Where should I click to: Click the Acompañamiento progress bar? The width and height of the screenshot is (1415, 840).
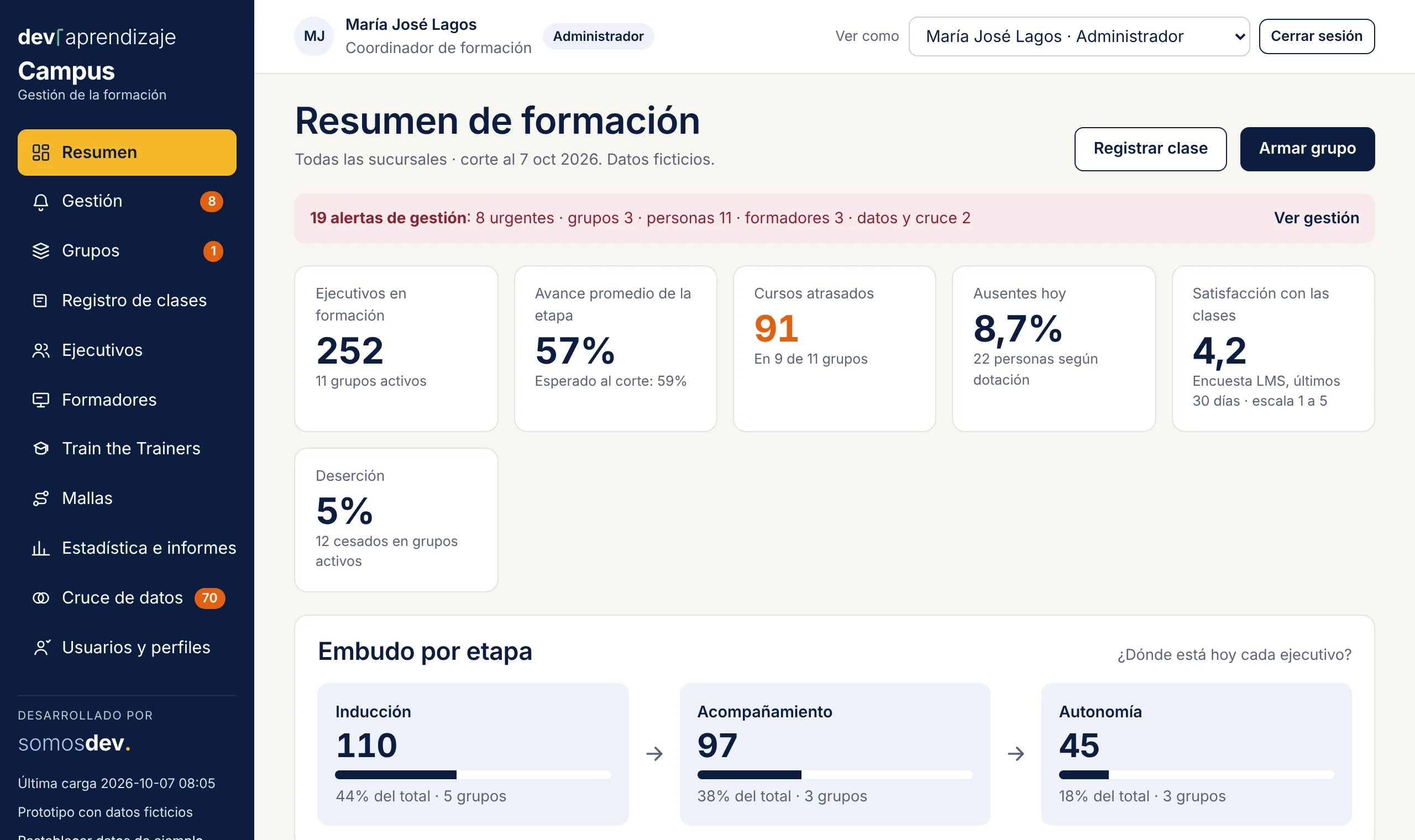click(x=834, y=775)
